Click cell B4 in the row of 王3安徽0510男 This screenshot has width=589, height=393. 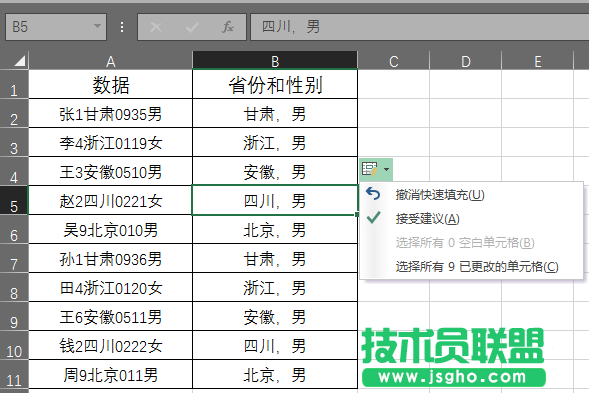(x=275, y=172)
